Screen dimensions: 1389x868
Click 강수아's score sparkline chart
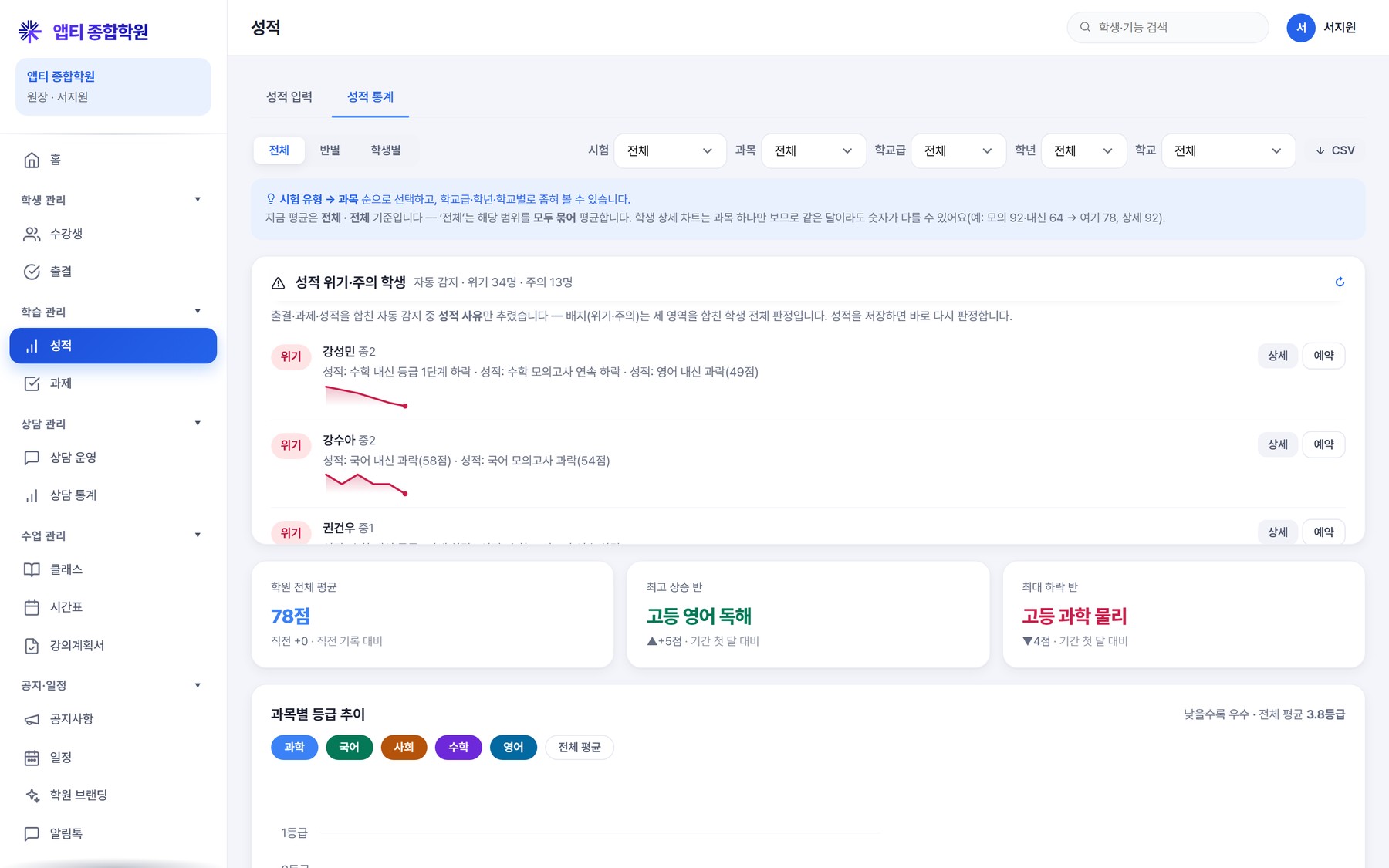click(x=367, y=484)
